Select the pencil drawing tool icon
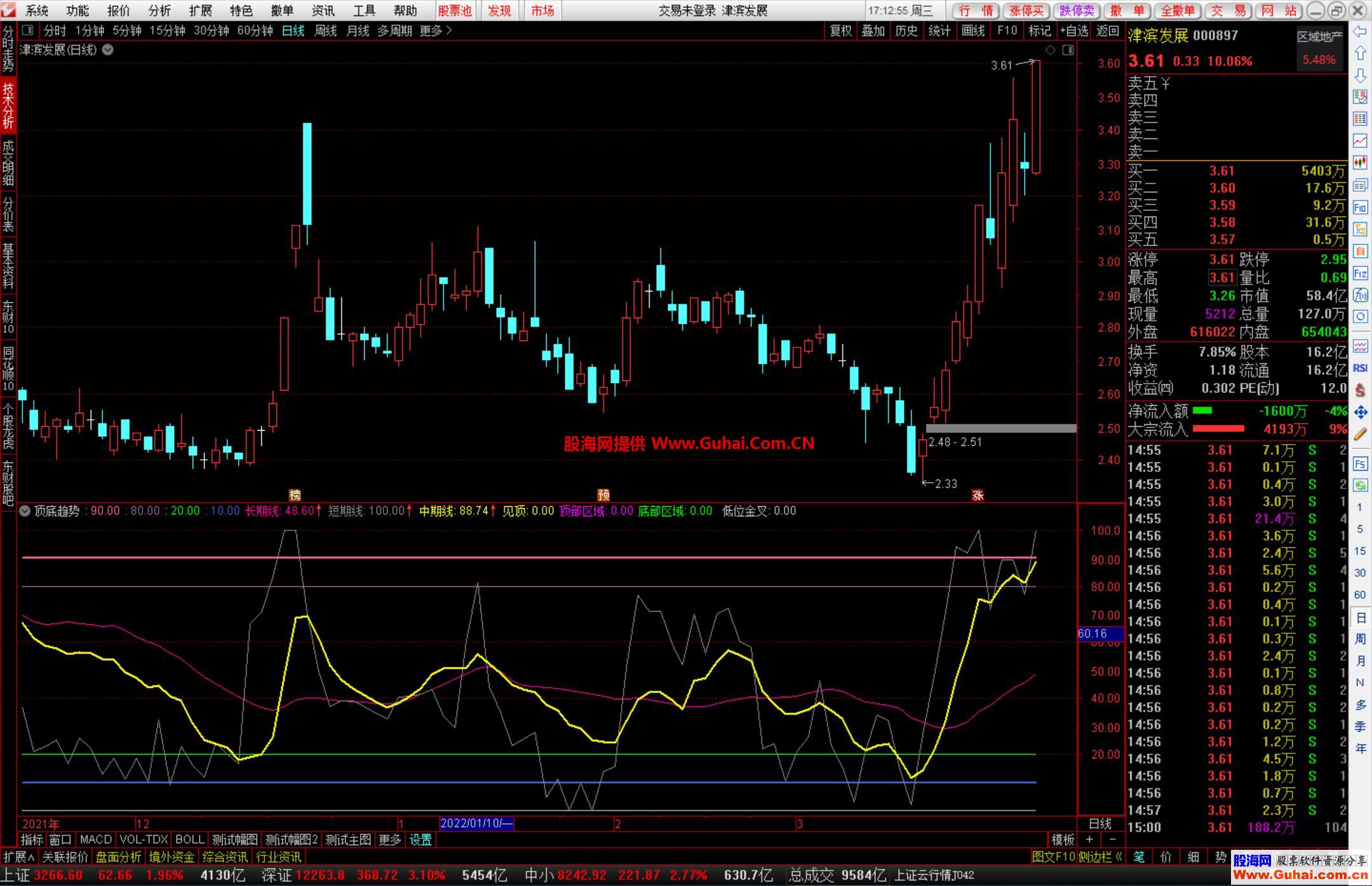The width and height of the screenshot is (1372, 886). pyautogui.click(x=1360, y=434)
